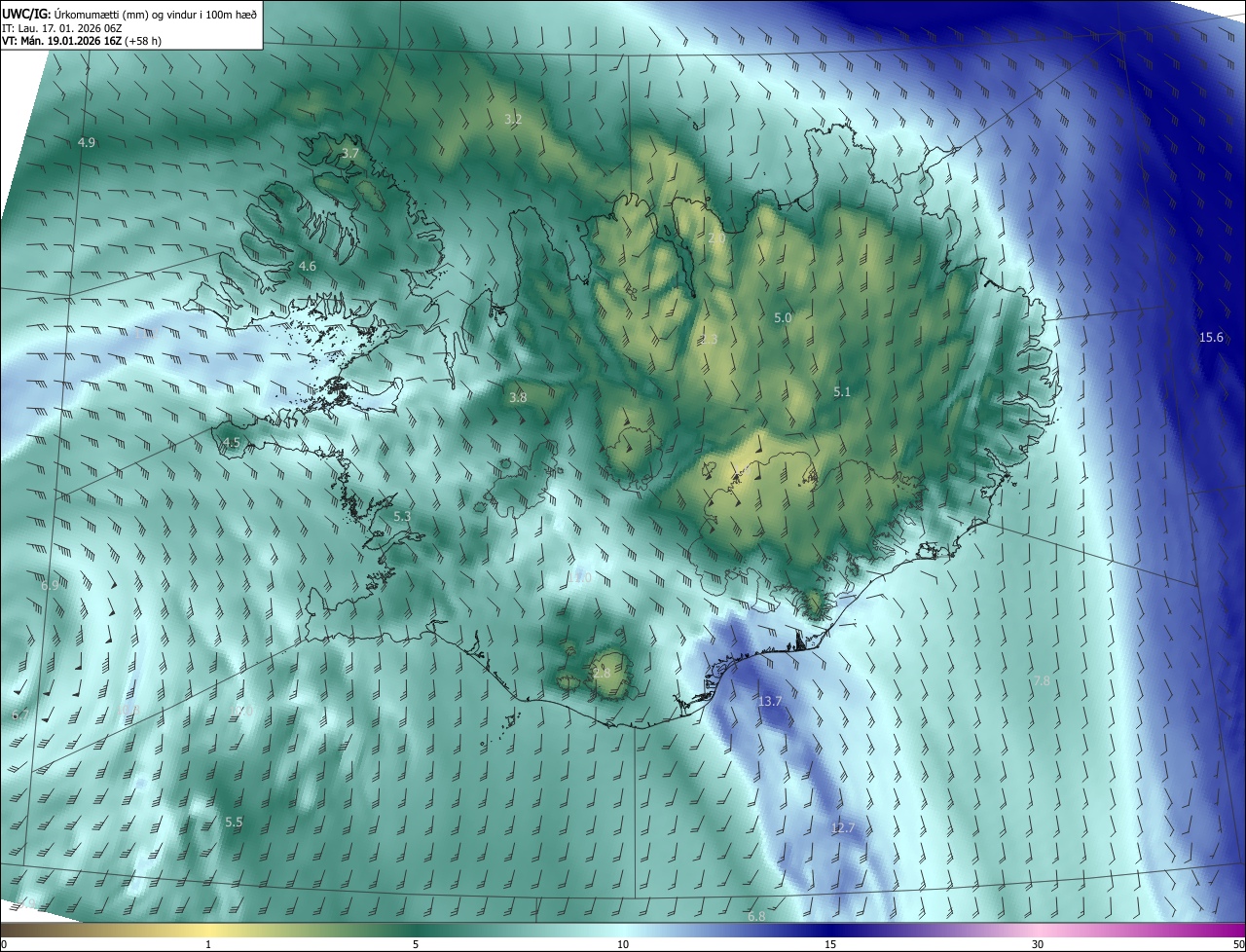Click the 2.8 value label on the glacier
This screenshot has height=952, width=1246.
click(x=602, y=673)
